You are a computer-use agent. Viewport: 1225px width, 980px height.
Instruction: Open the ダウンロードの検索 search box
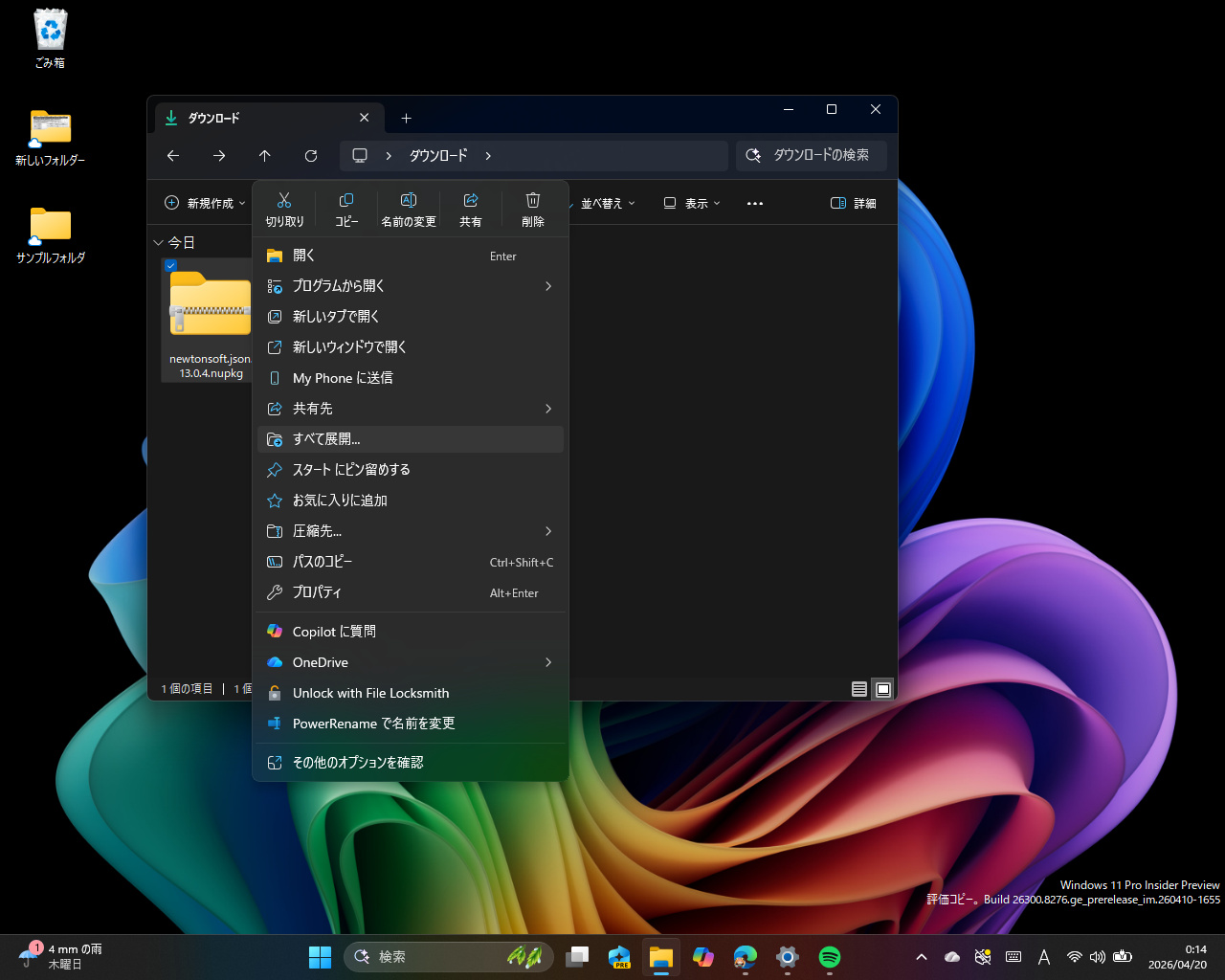(x=811, y=155)
